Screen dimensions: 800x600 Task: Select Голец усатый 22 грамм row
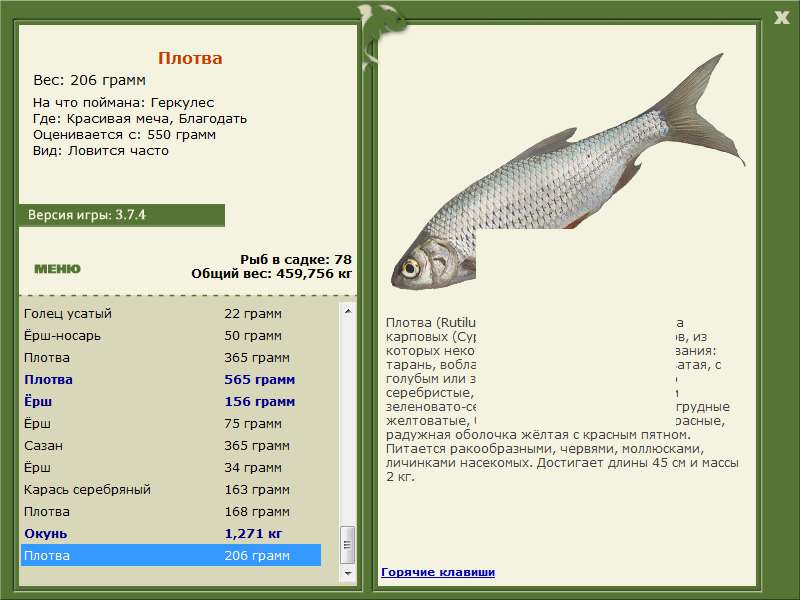point(171,314)
